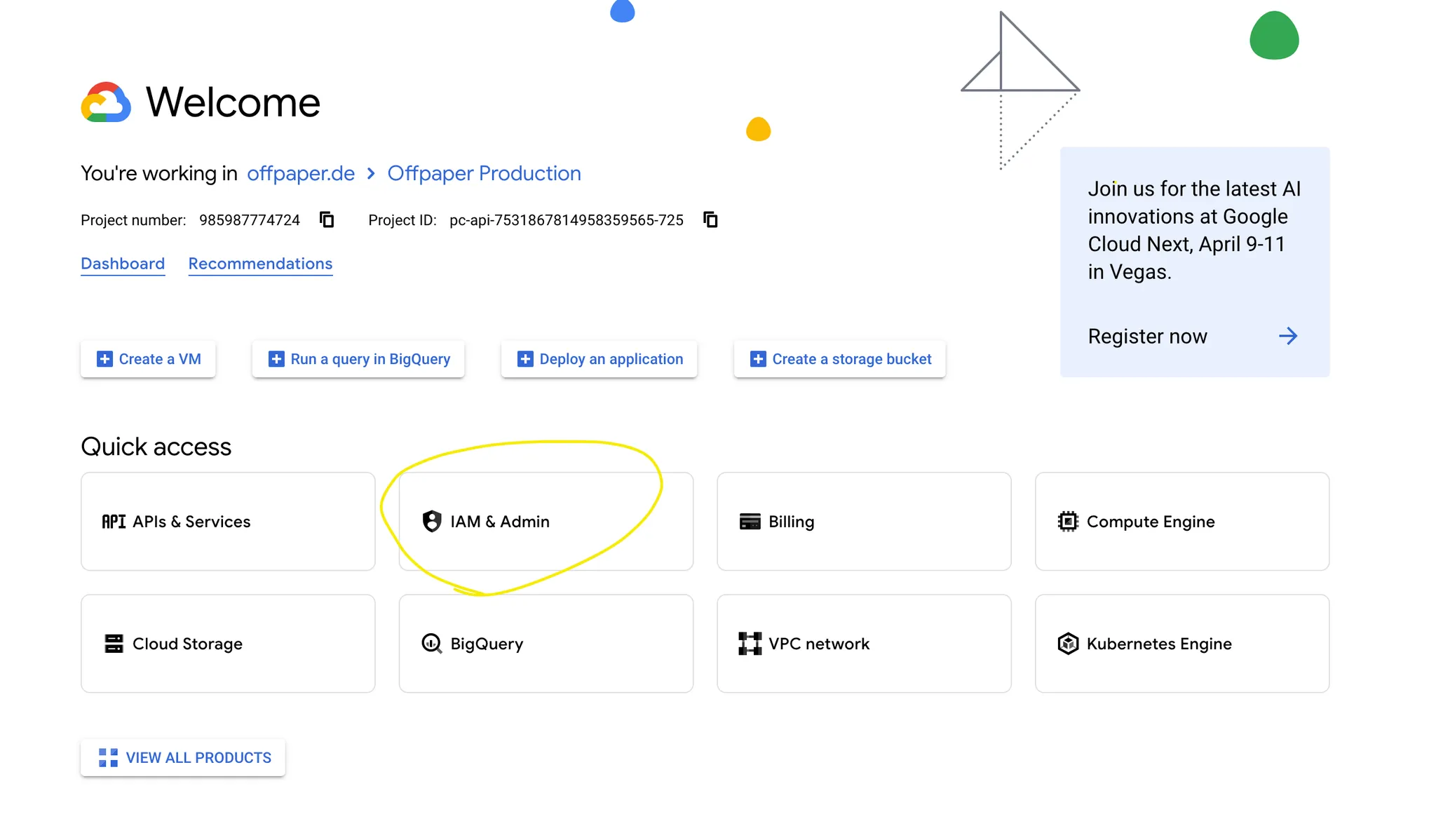Click the IAM & Admin shield icon
Image resolution: width=1436 pixels, height=840 pixels.
(432, 521)
